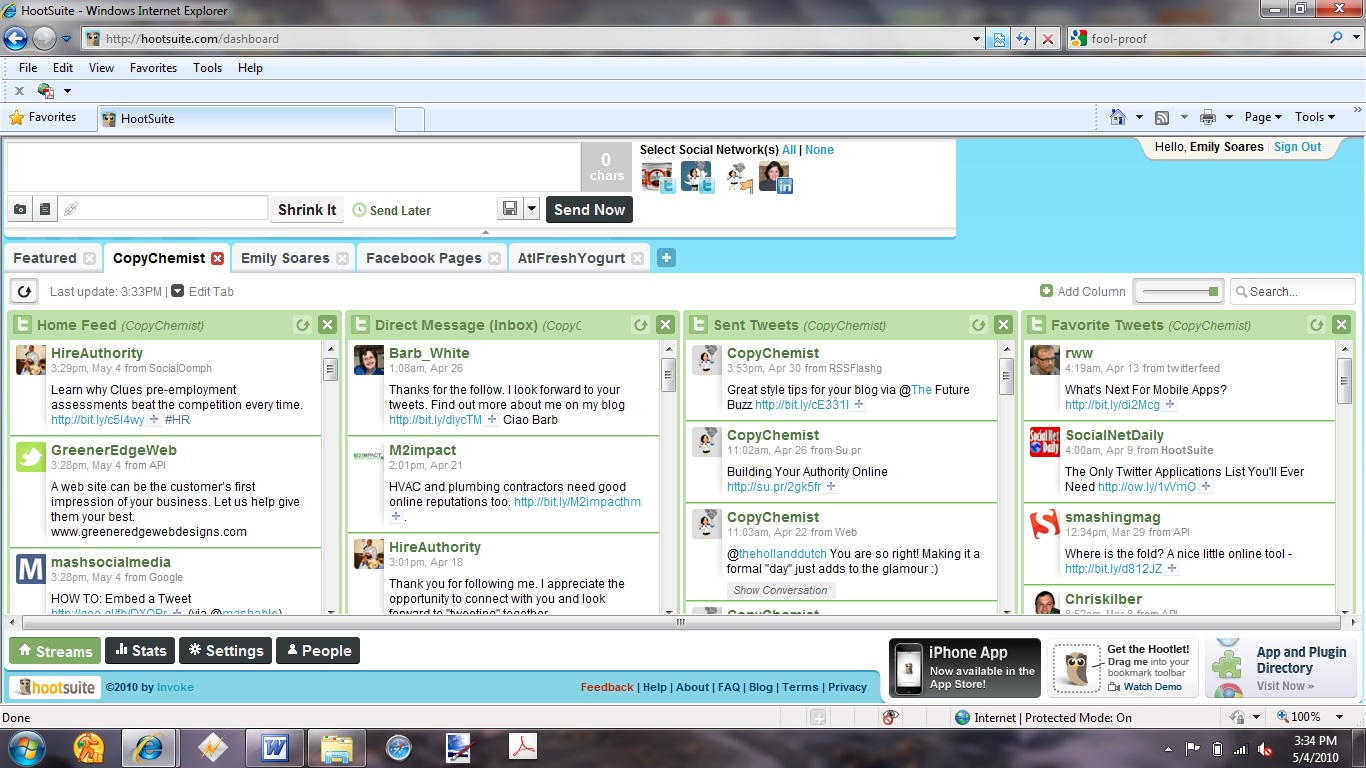This screenshot has height=768, width=1366.
Task: Refresh the Home Feed column
Action: (302, 325)
